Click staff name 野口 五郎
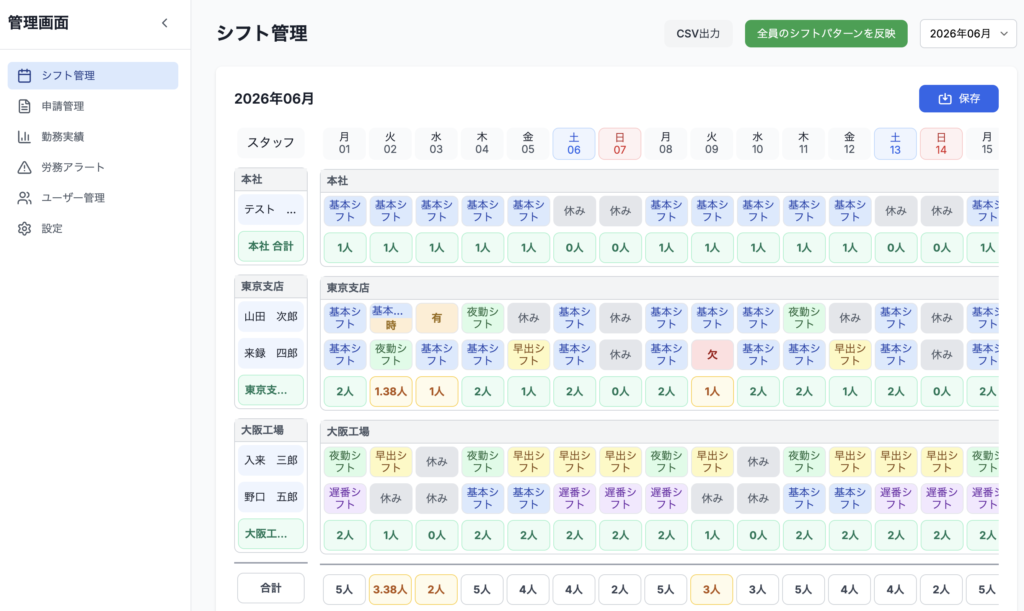 (270, 497)
